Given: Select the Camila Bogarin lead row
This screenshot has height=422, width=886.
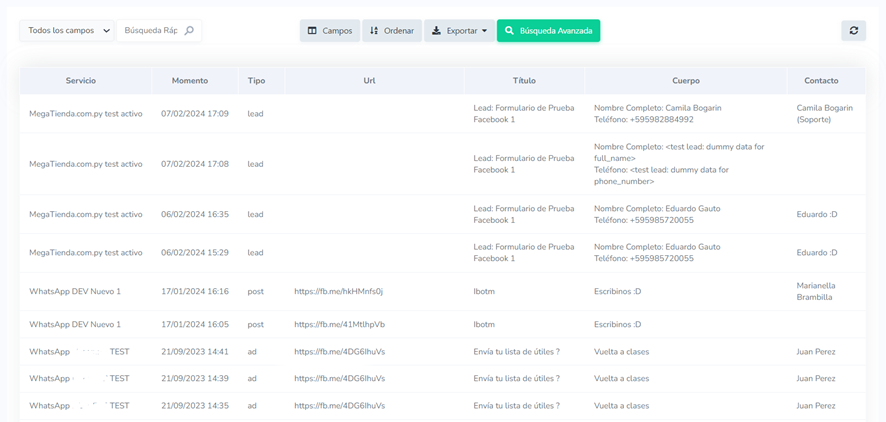Looking at the screenshot, I should tap(400, 114).
